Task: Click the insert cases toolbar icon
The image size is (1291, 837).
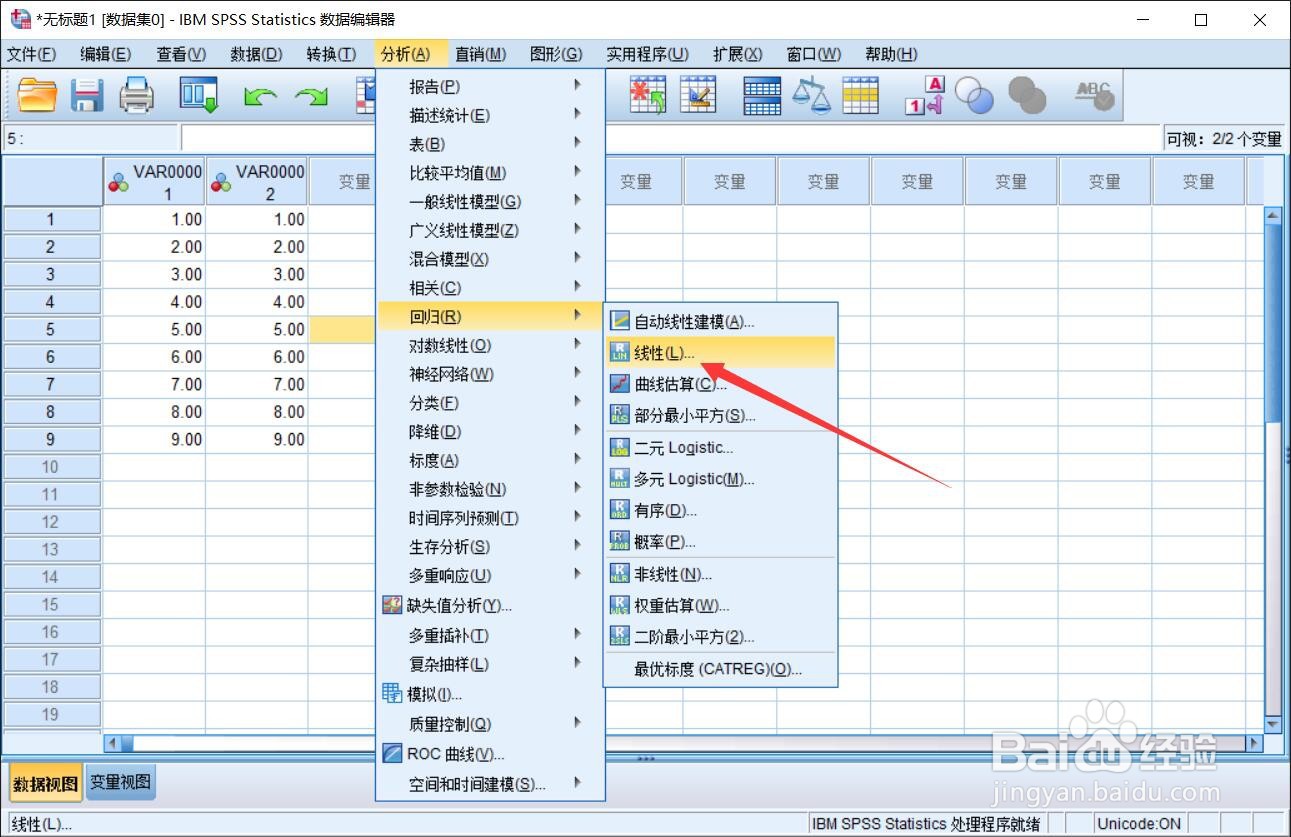Action: (647, 94)
